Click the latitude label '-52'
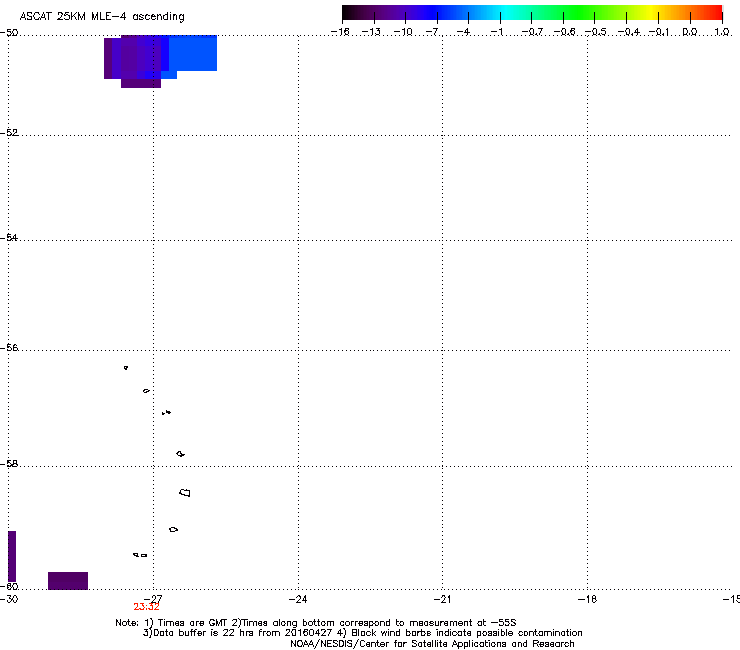The image size is (740, 650). [9, 133]
